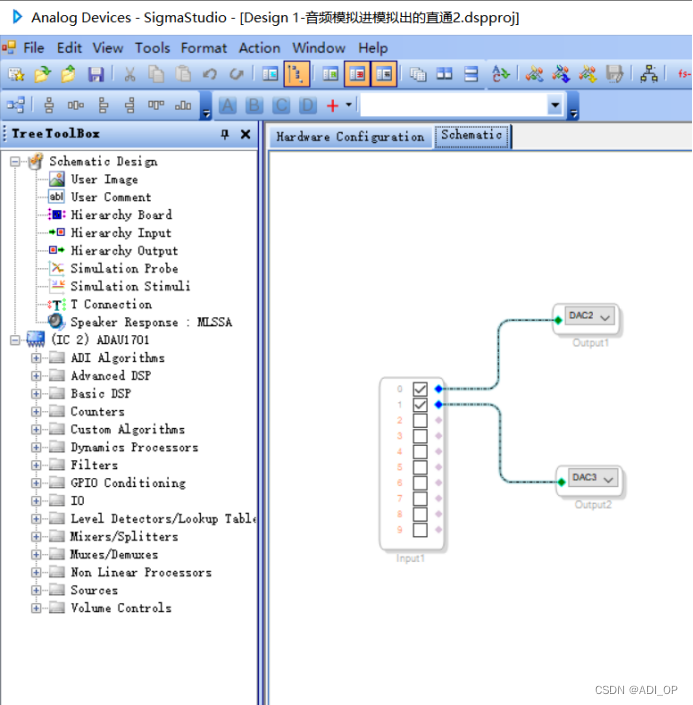
Task: Collapse the (IC 2) ADAU1701 tree node
Action: [15, 340]
